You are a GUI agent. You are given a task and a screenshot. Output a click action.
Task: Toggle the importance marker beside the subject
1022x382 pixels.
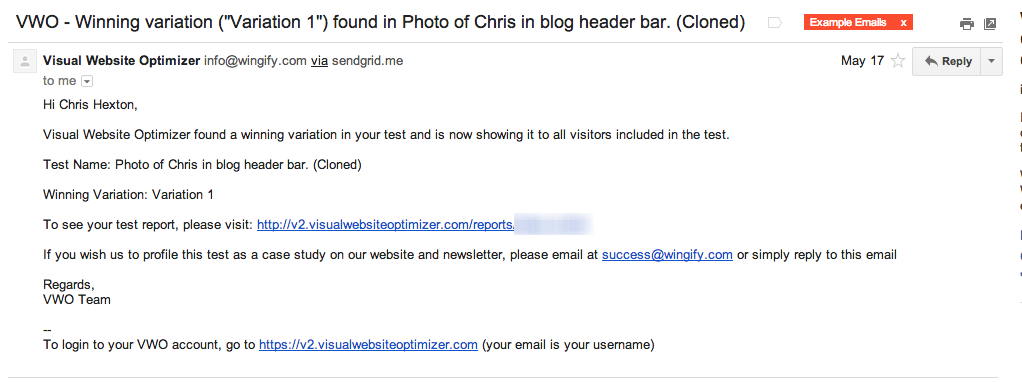[775, 23]
